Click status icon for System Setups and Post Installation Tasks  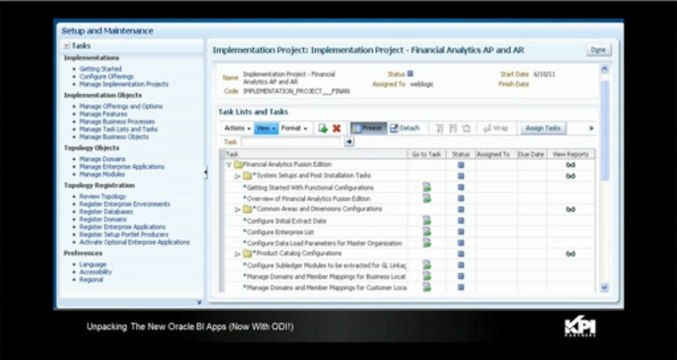tap(461, 176)
